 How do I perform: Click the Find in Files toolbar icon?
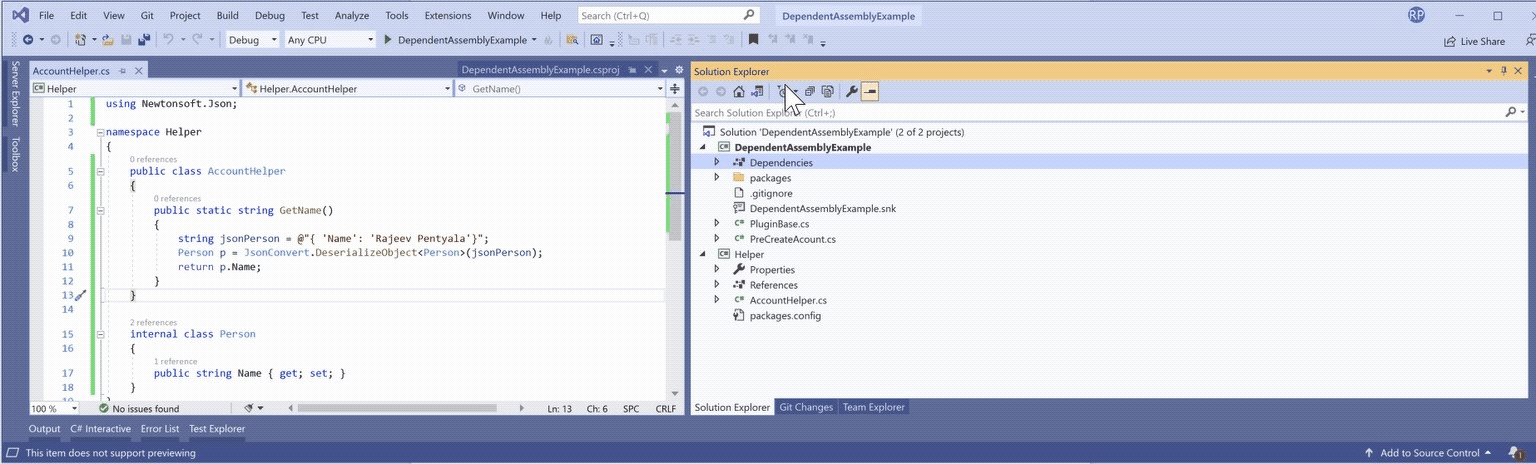(x=572, y=40)
